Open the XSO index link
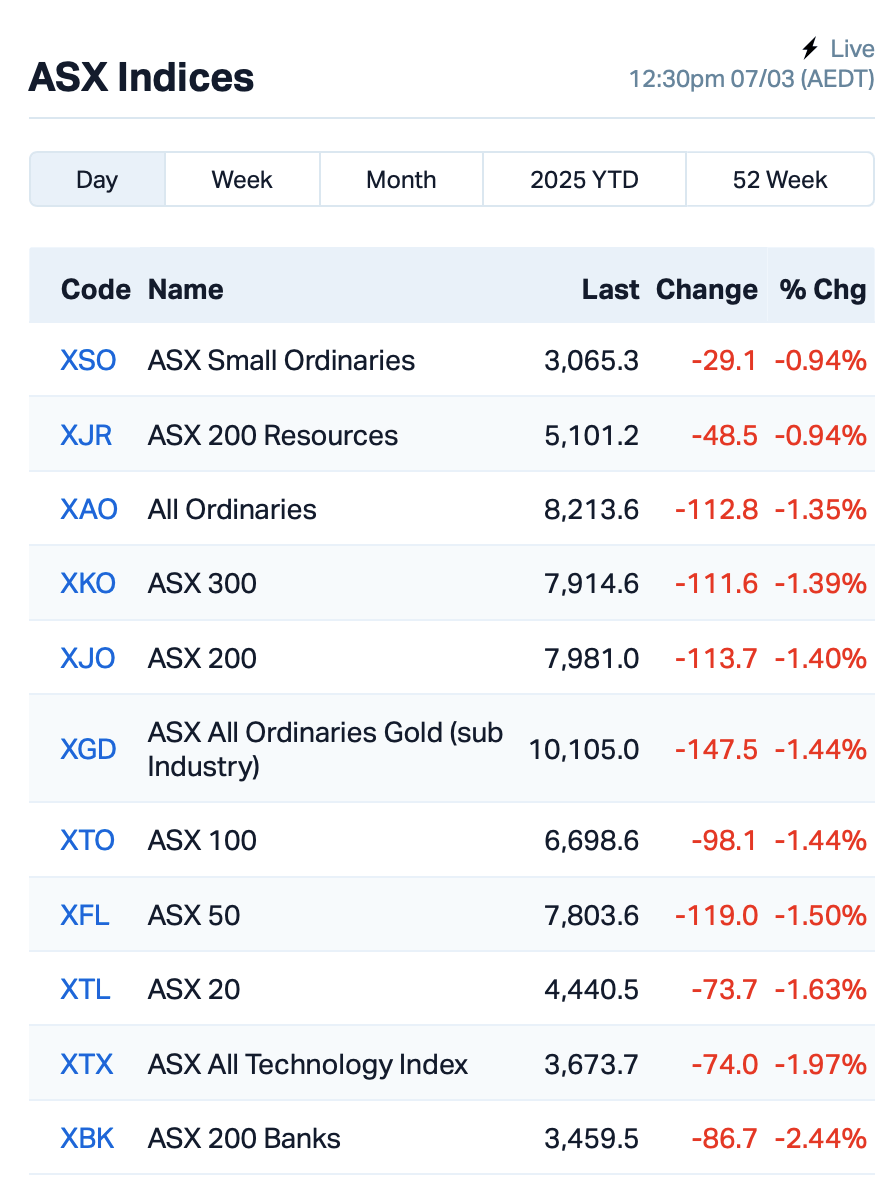 88,361
